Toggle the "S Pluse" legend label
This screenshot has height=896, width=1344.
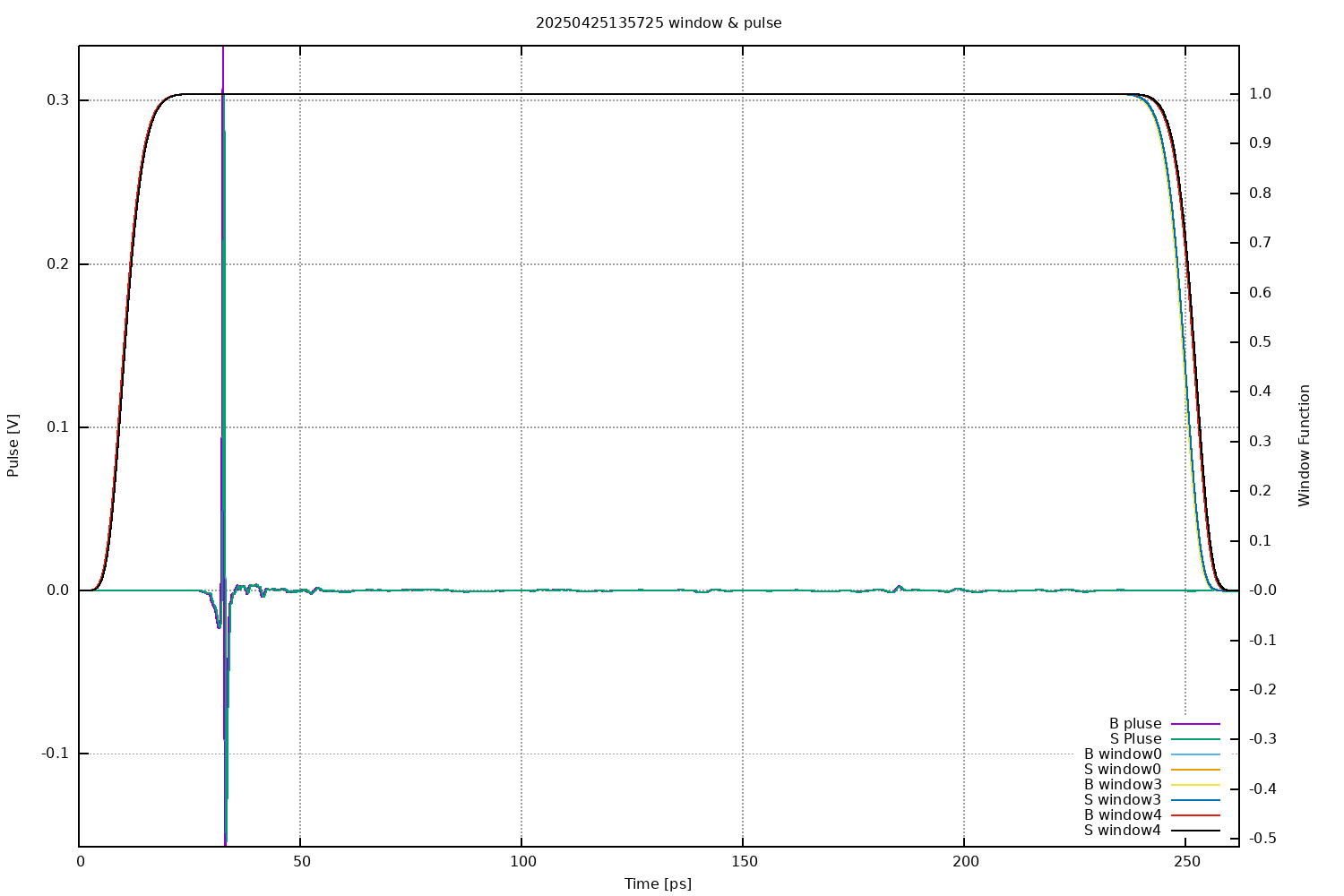[x=1135, y=739]
